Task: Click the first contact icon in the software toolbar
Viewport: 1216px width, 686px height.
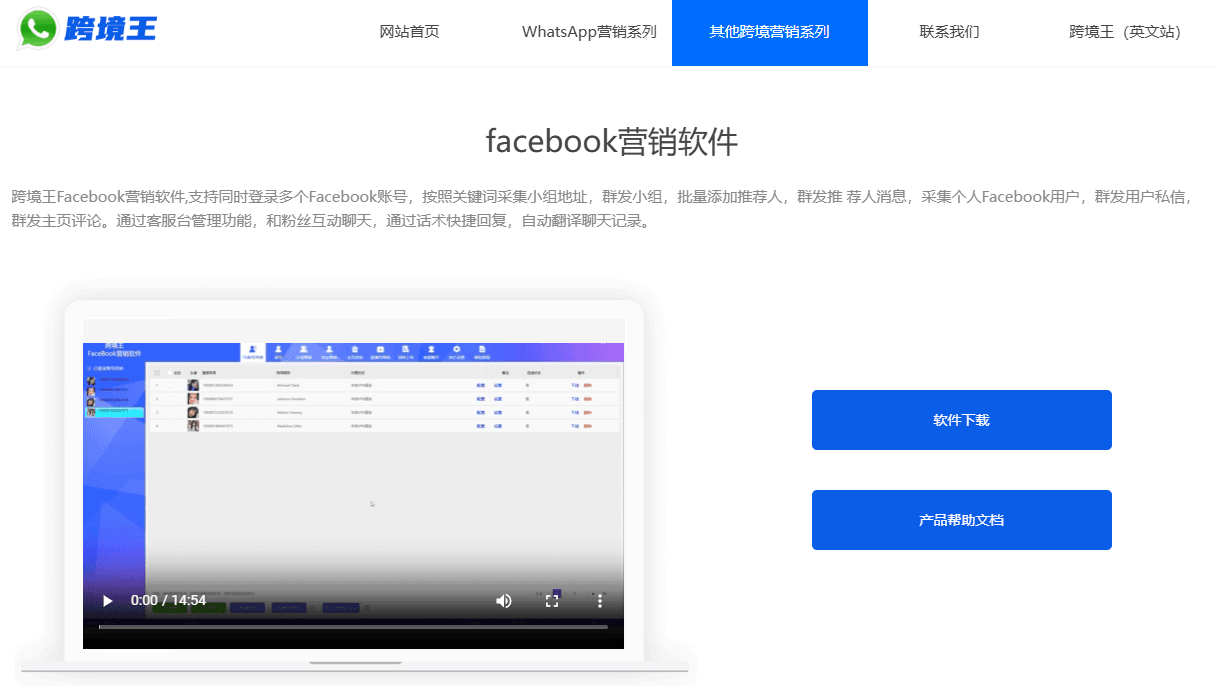Action: coord(252,350)
